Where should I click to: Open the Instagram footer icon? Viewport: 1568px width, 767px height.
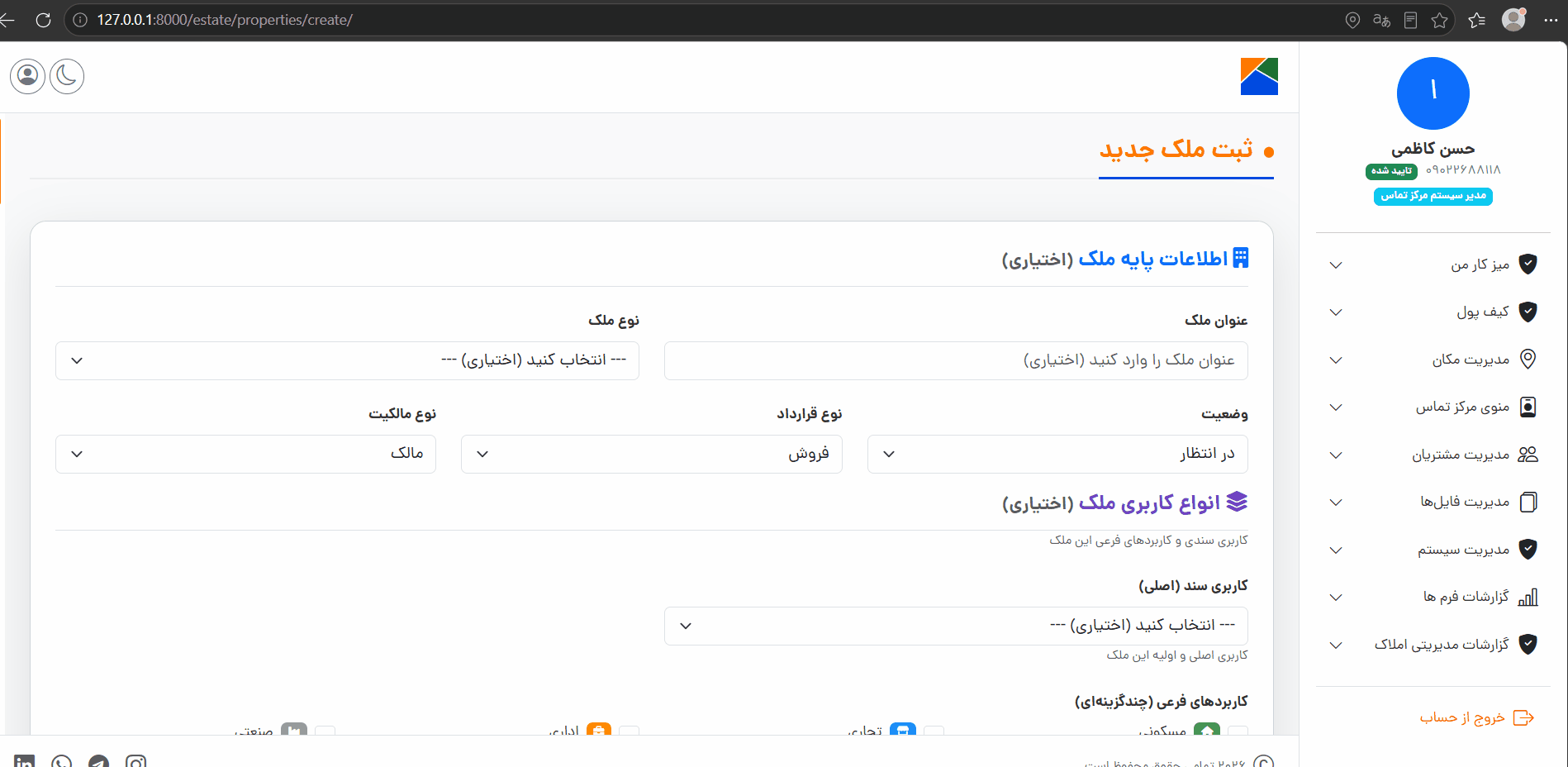(136, 762)
